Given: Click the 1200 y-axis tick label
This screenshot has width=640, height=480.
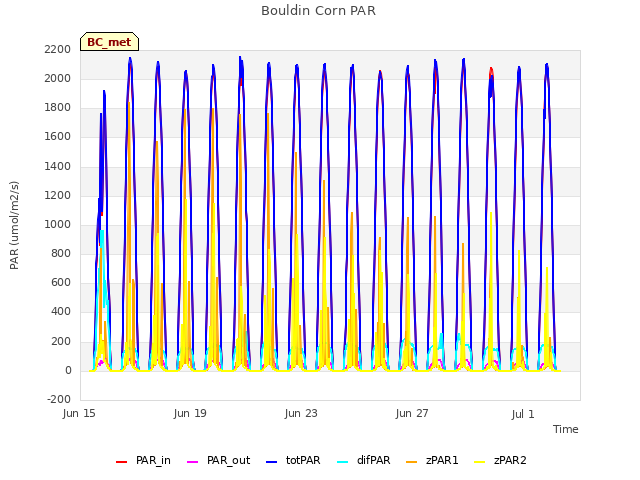Looking at the screenshot, I should point(58,196).
